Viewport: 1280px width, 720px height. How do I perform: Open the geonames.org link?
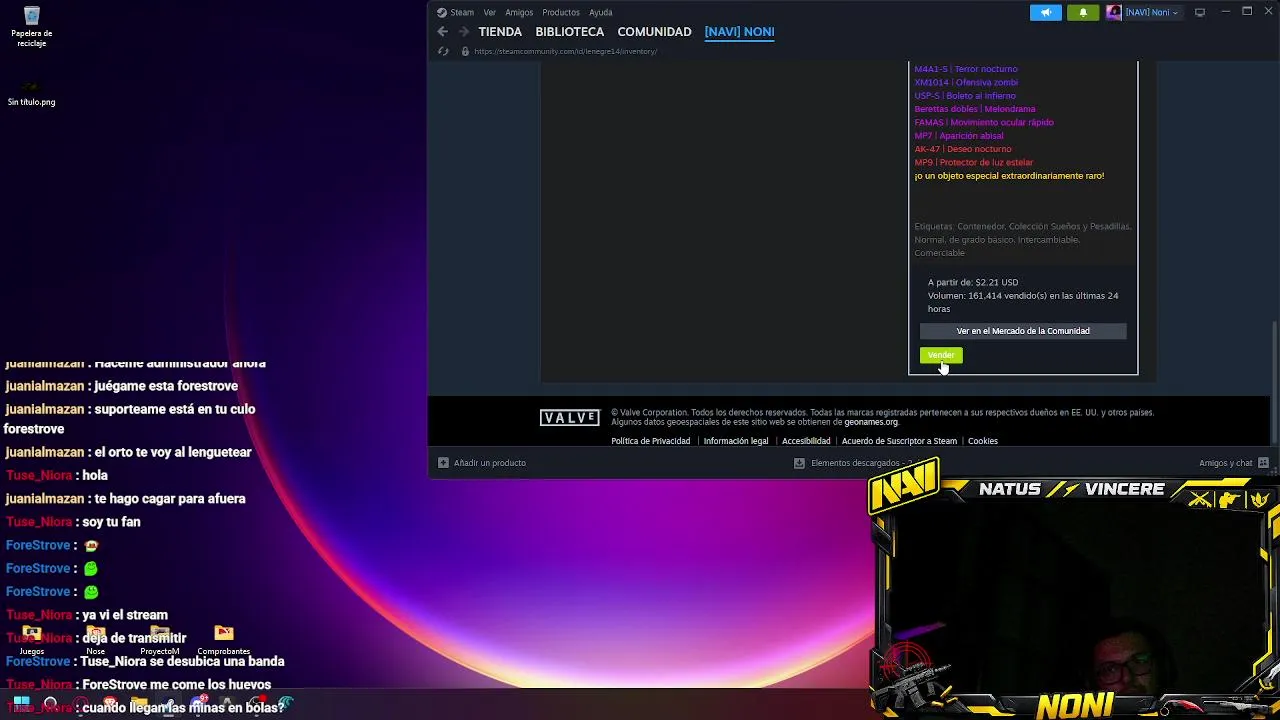[871, 422]
